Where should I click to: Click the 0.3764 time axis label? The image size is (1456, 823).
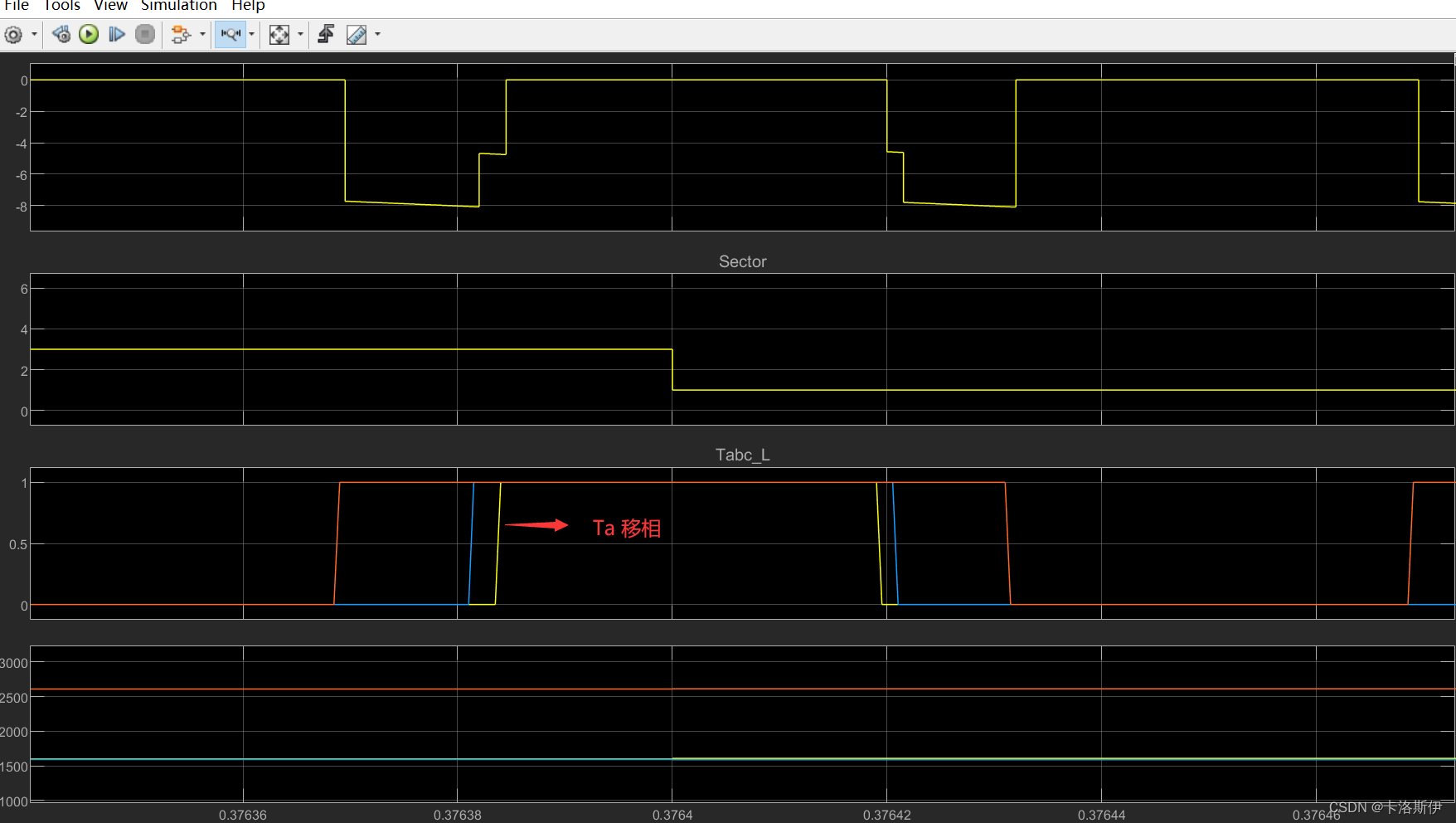pyautogui.click(x=672, y=815)
